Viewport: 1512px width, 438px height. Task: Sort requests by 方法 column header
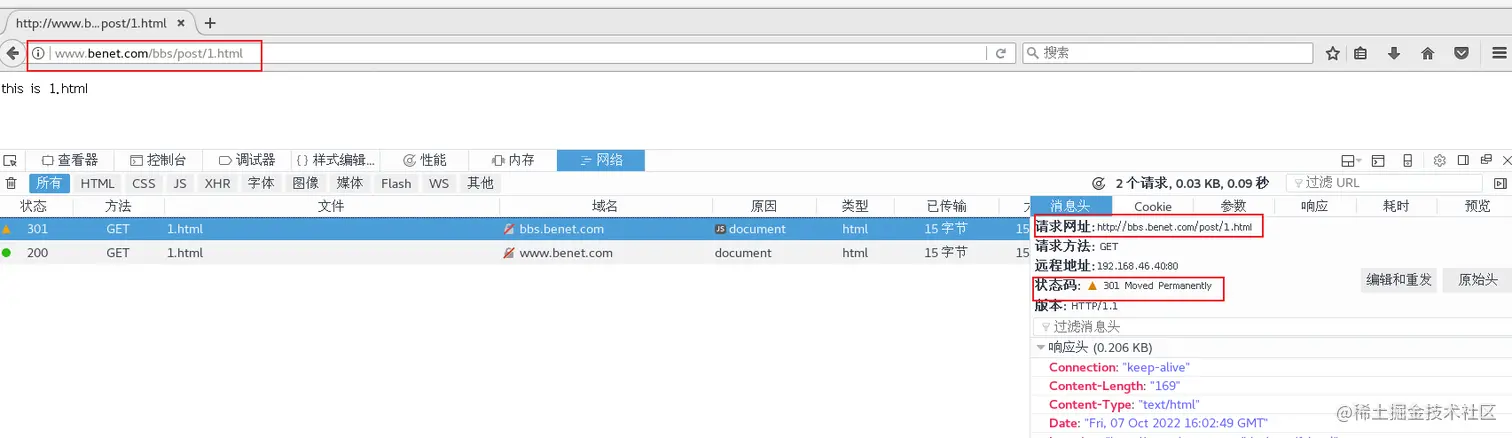tap(118, 206)
